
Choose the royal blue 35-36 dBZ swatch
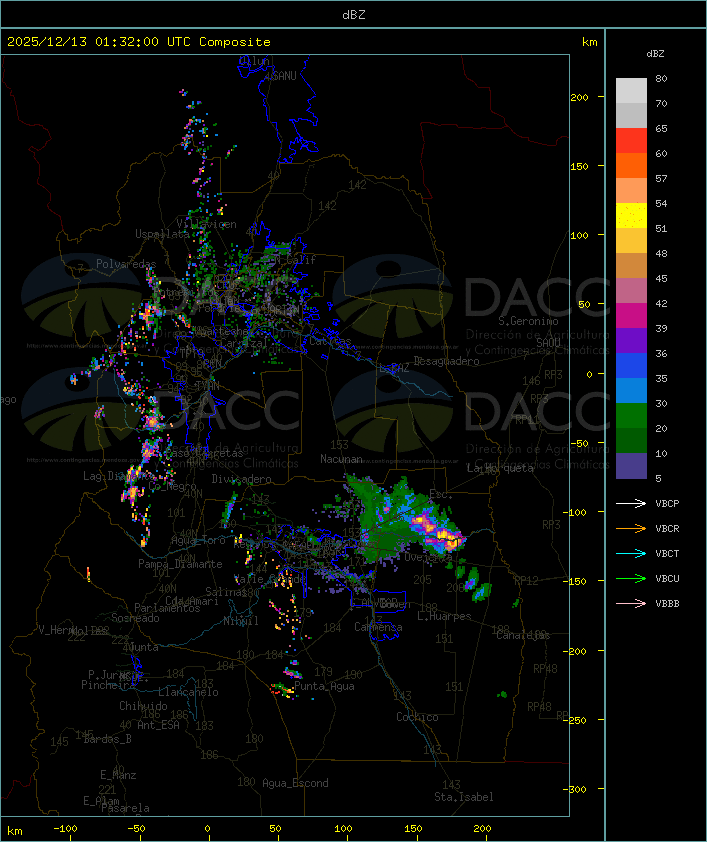[631, 365]
